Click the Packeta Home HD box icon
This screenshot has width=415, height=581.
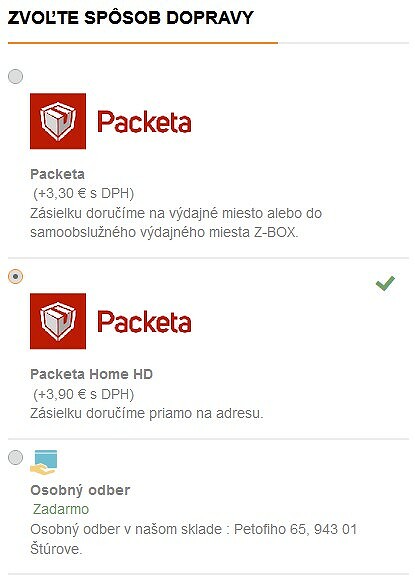[58, 321]
